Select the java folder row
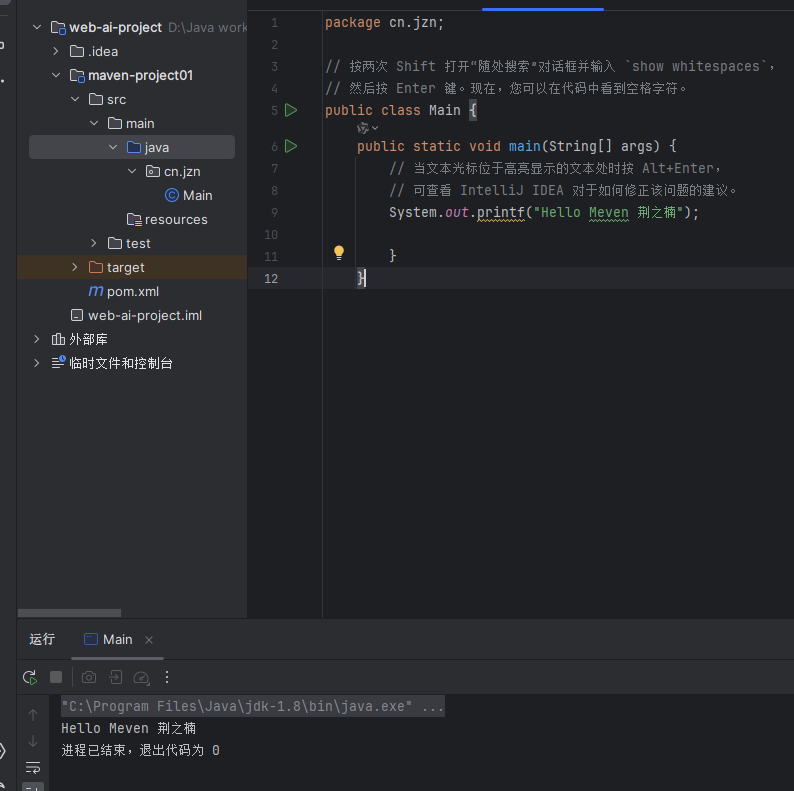 pyautogui.click(x=132, y=147)
